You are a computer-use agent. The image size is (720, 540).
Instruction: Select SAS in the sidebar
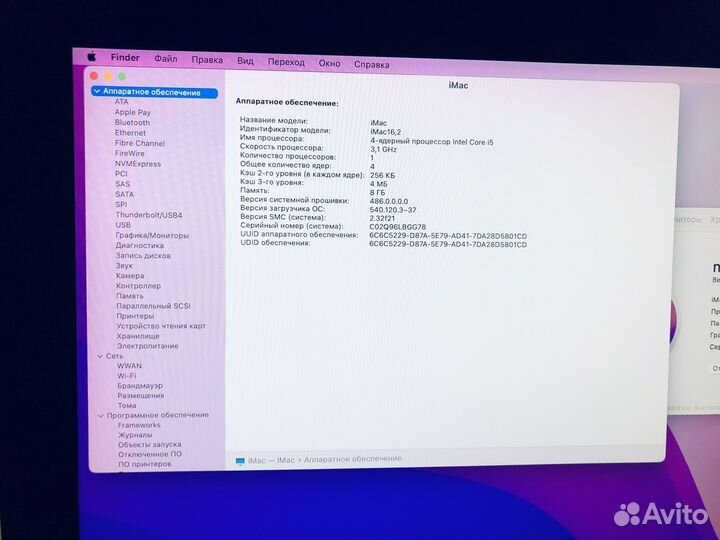pyautogui.click(x=123, y=184)
